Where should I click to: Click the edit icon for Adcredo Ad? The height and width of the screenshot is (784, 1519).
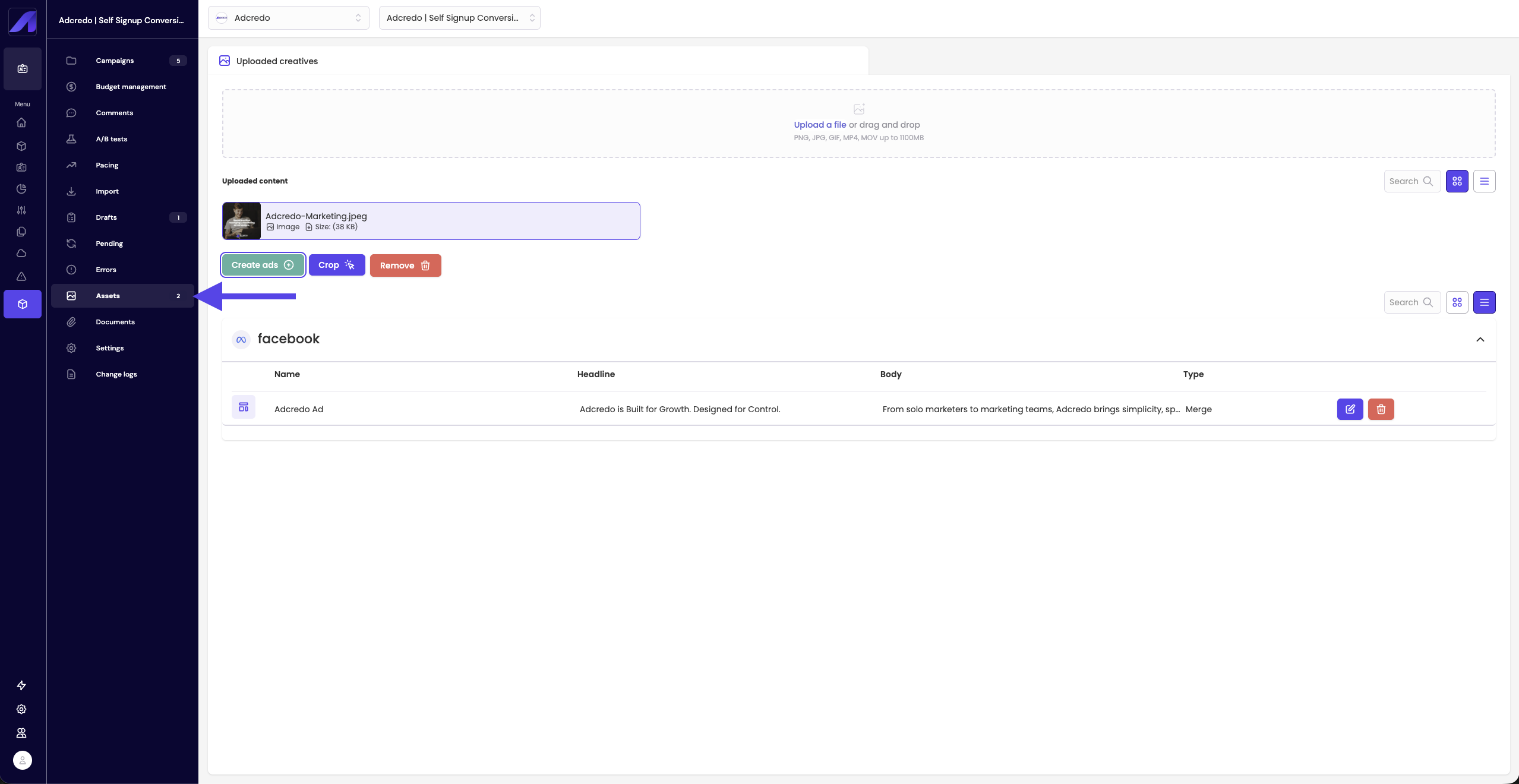[1350, 409]
